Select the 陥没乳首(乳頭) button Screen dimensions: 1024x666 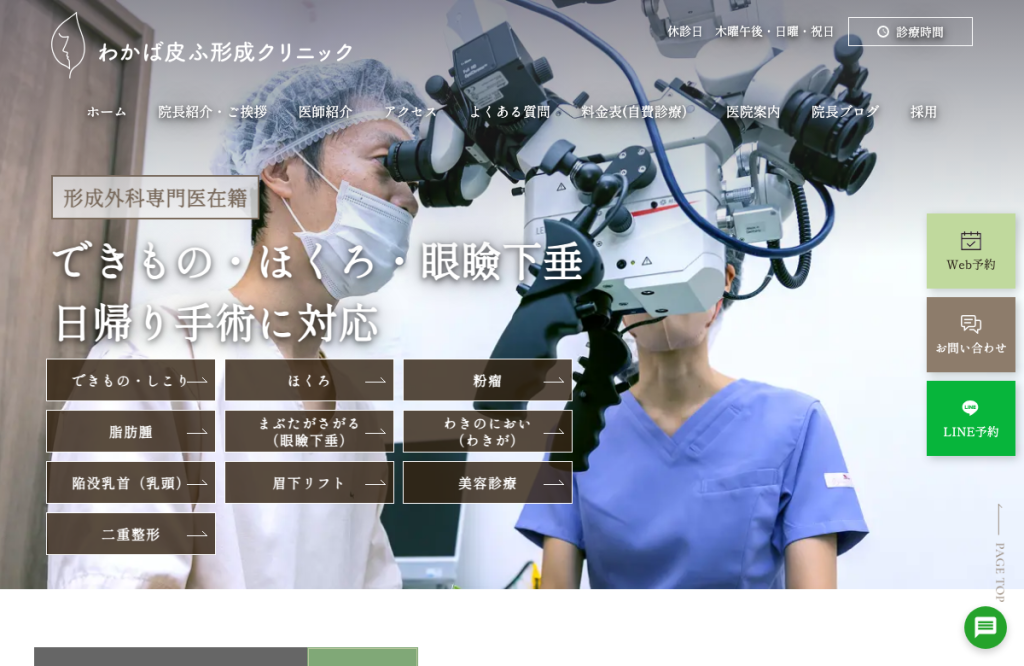131,483
